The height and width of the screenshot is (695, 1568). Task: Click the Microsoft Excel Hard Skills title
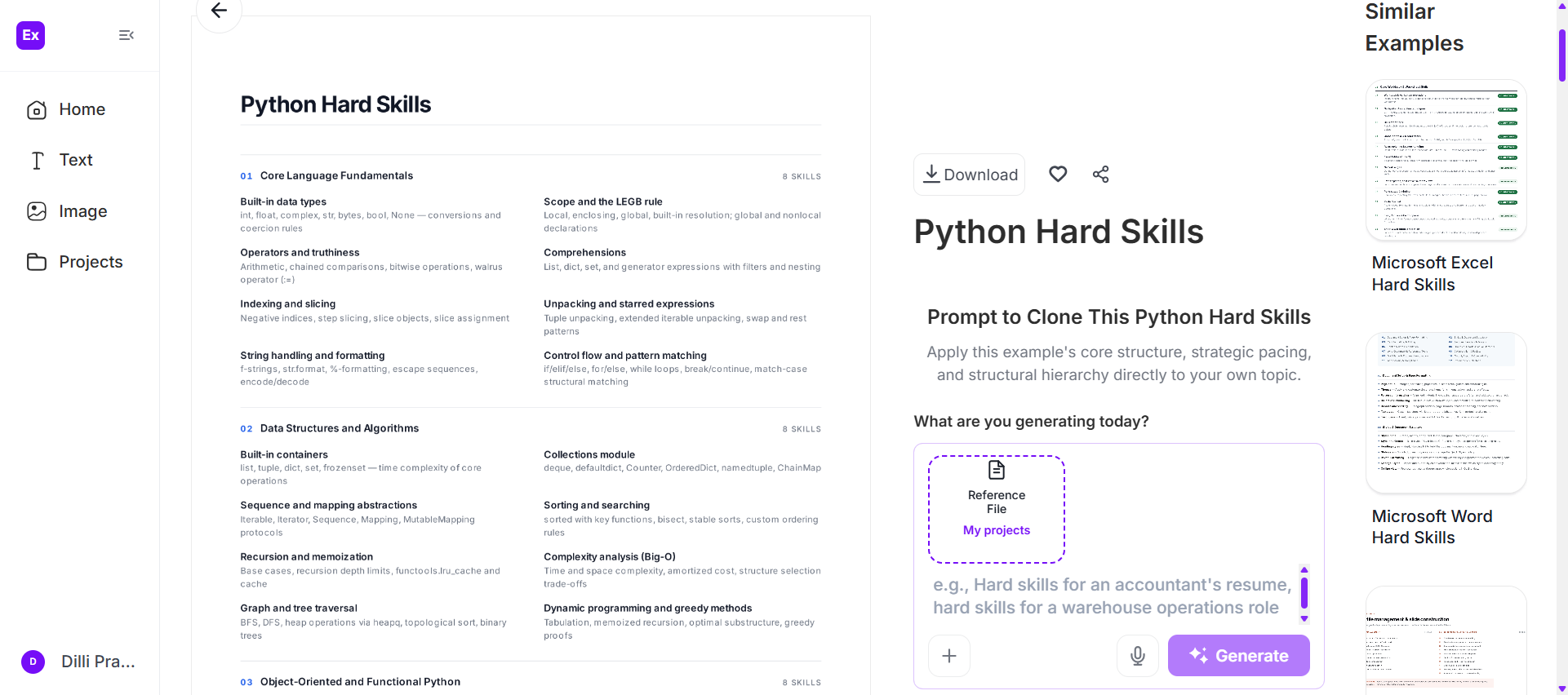(x=1432, y=273)
